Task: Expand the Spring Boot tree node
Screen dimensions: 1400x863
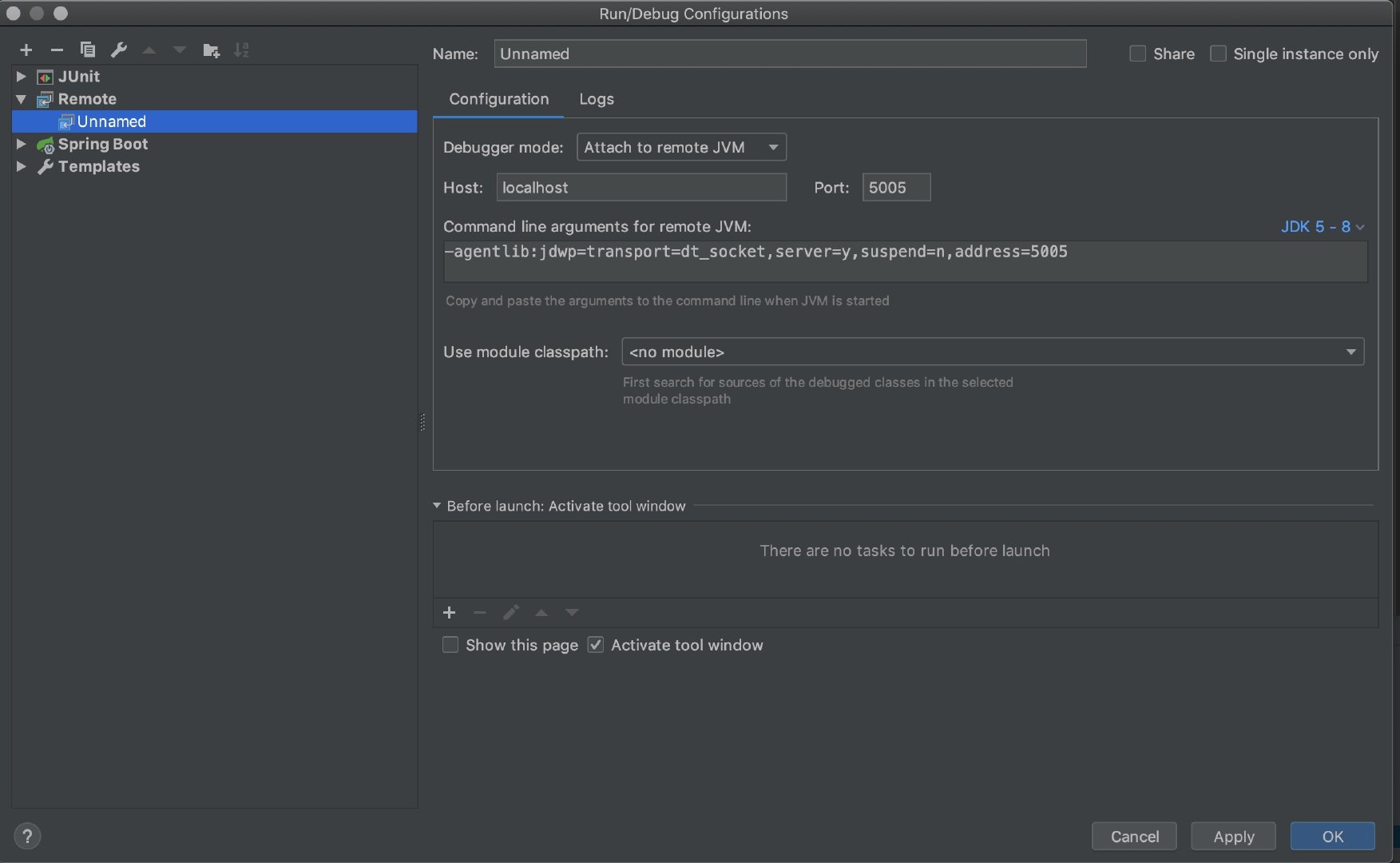Action: 22,144
